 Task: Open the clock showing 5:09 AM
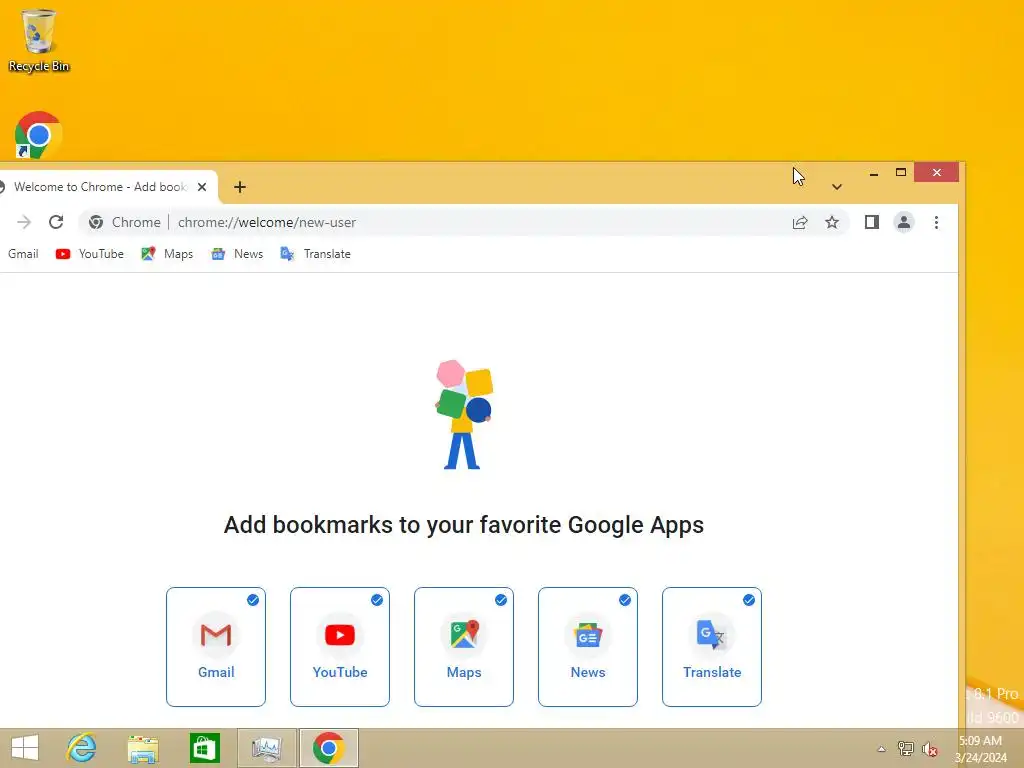[980, 749]
